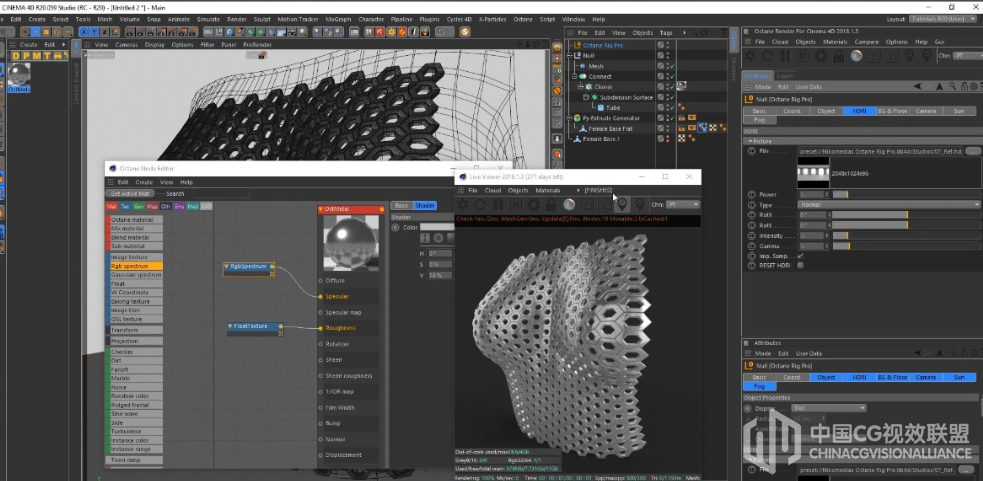Viewport: 983px width, 481px height.
Task: Adjust the RotX slider
Action: pyautogui.click(x=907, y=215)
